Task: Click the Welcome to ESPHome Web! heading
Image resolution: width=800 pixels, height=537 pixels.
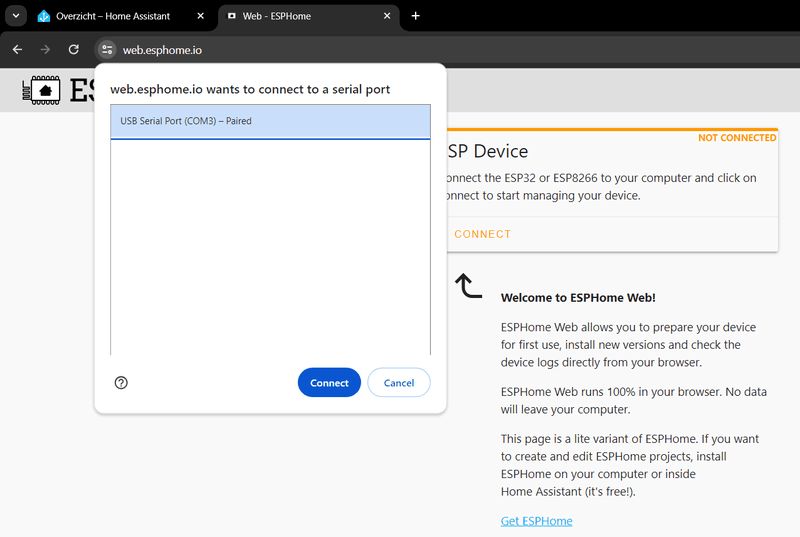Action: point(578,298)
